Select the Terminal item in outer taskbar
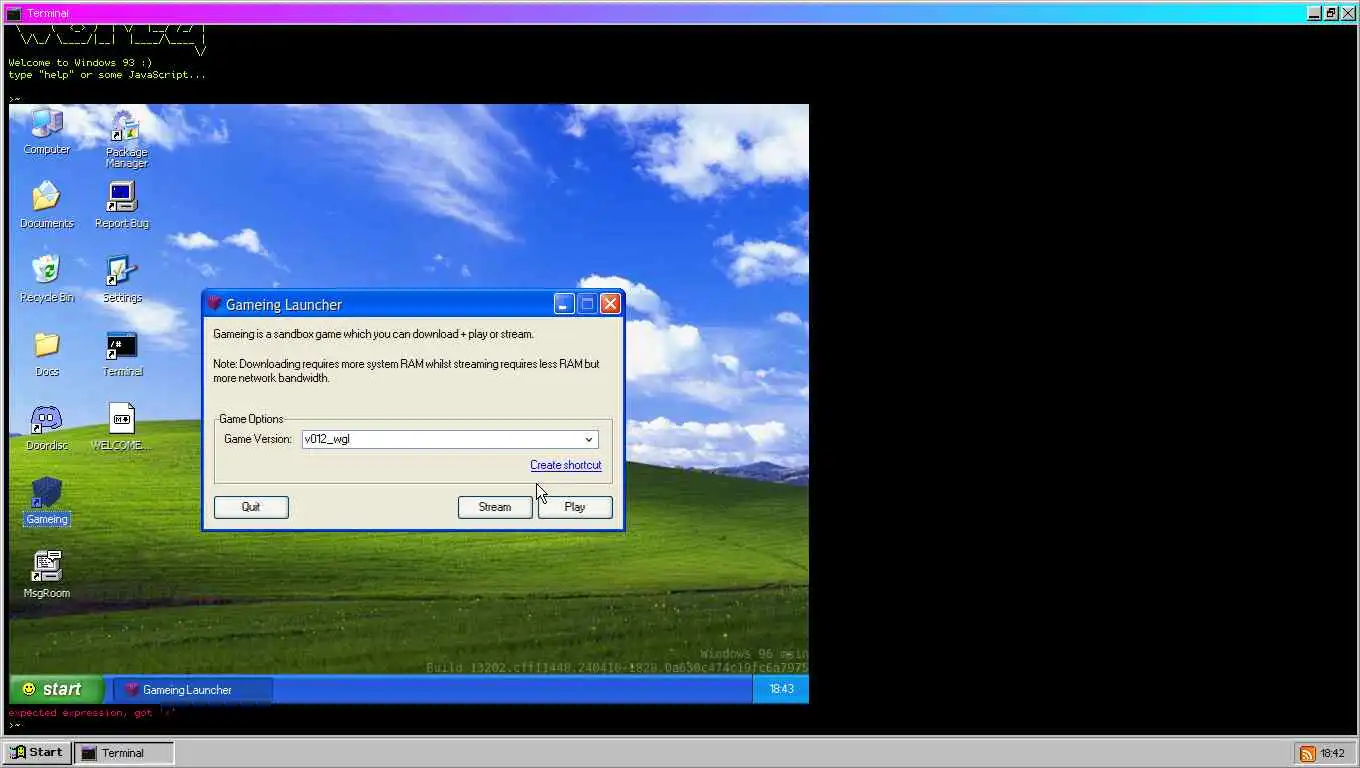 click(124, 753)
